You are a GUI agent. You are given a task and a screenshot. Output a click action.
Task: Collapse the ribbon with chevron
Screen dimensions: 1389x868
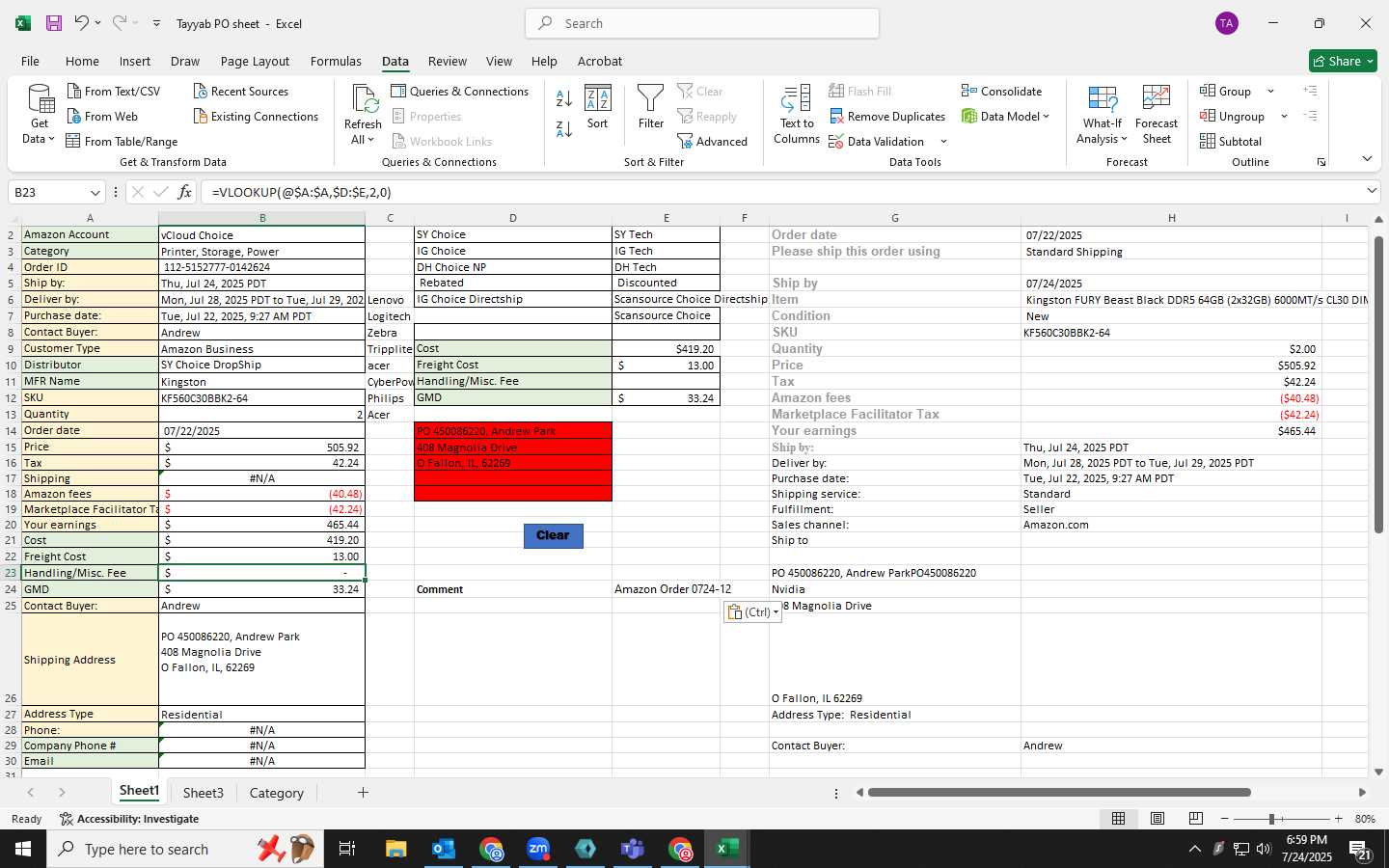(1367, 158)
